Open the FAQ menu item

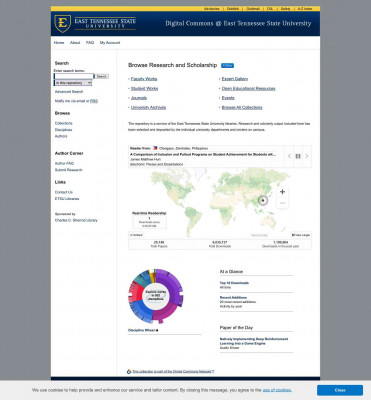90,43
